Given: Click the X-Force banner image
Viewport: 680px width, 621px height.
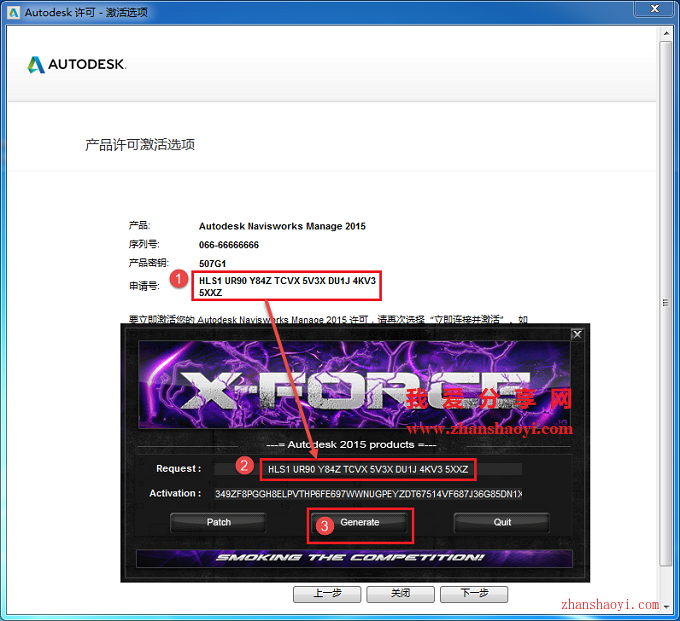Looking at the screenshot, I should point(354,385).
